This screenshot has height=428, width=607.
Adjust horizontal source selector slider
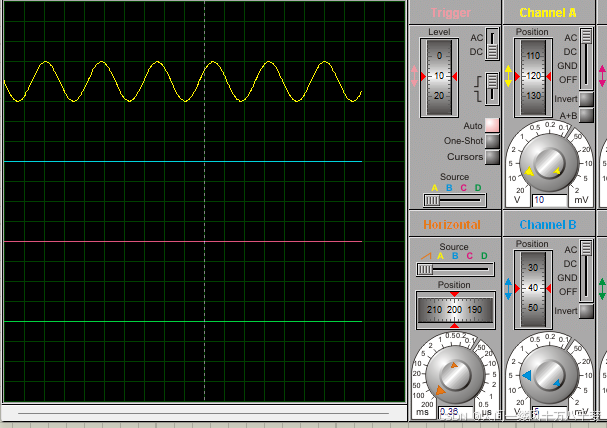(455, 269)
